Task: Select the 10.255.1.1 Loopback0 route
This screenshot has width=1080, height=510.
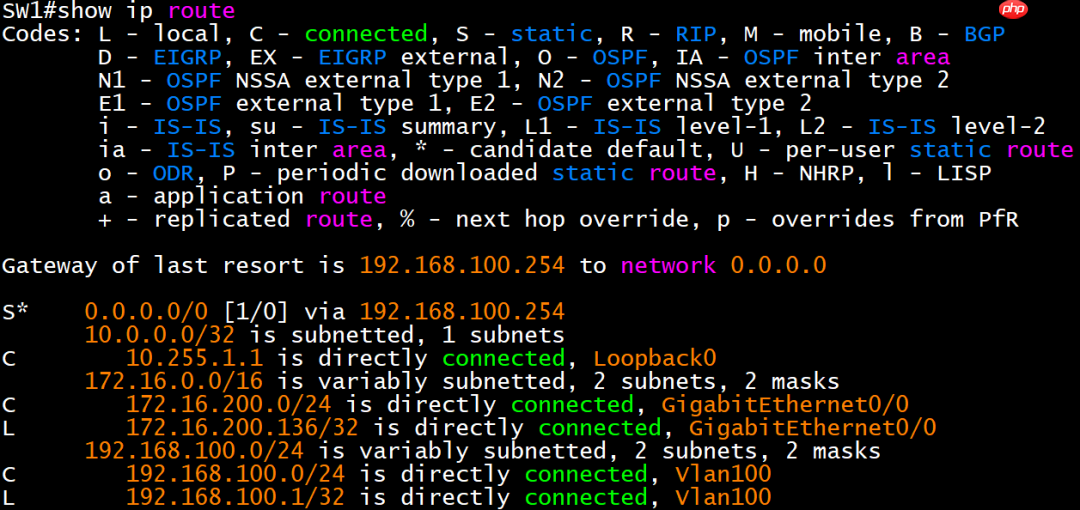Action: 359,358
